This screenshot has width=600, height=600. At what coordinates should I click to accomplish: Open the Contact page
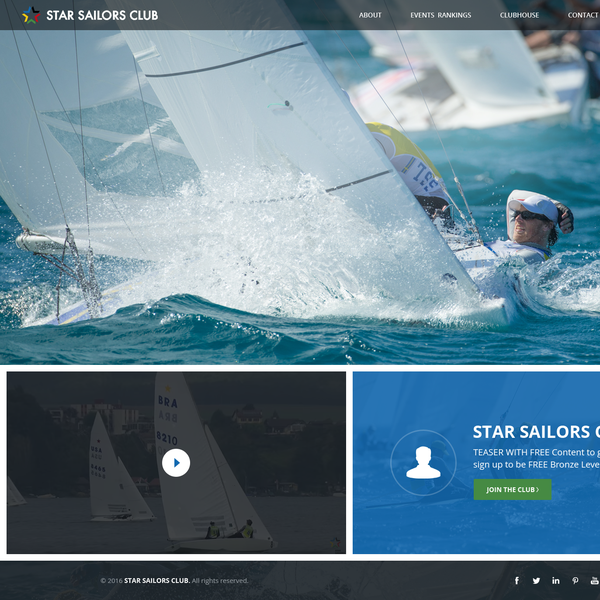pos(583,15)
